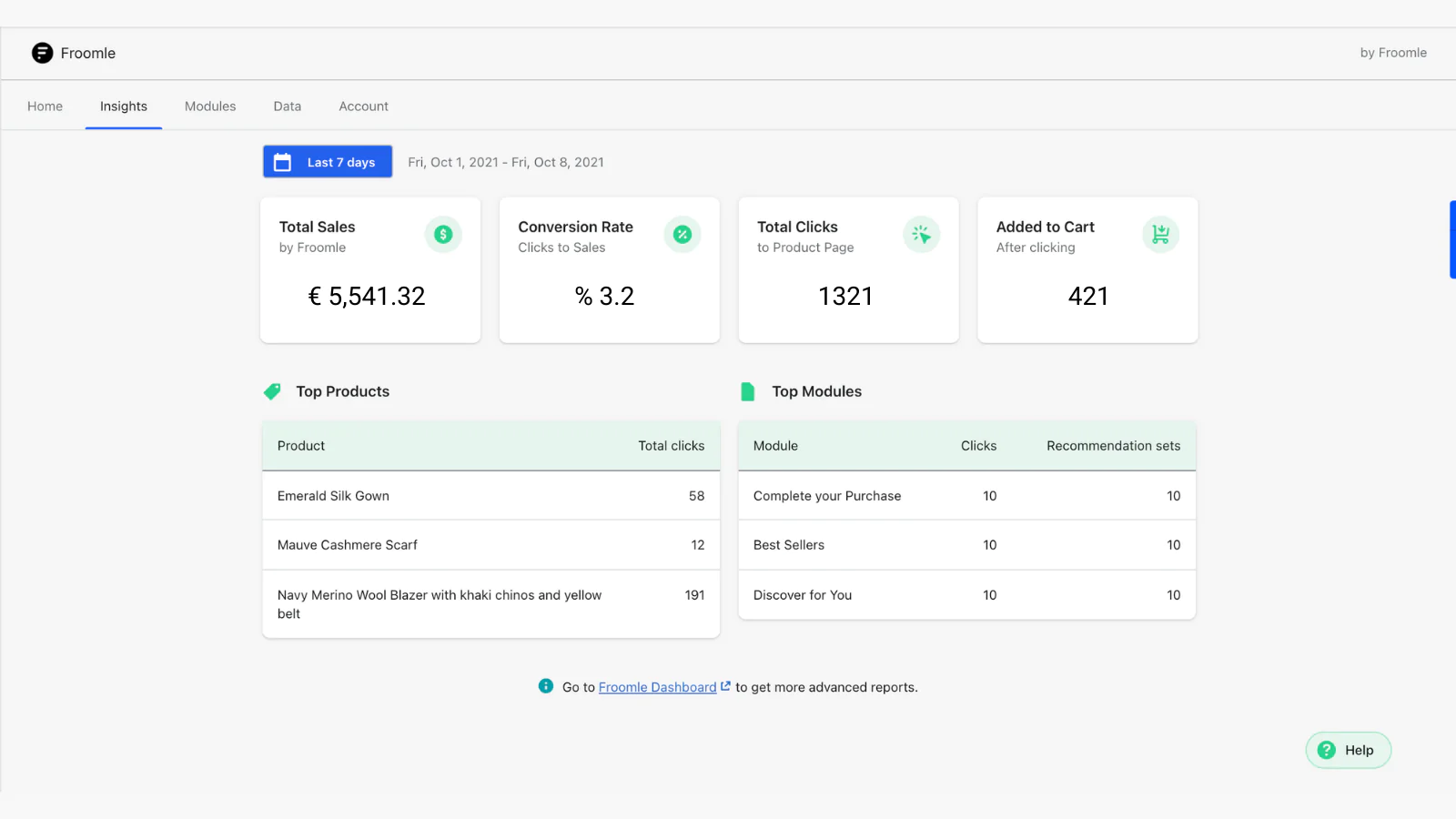Viewport: 1456px width, 819px height.
Task: Click the by Froomle text in header
Action: 1393,53
